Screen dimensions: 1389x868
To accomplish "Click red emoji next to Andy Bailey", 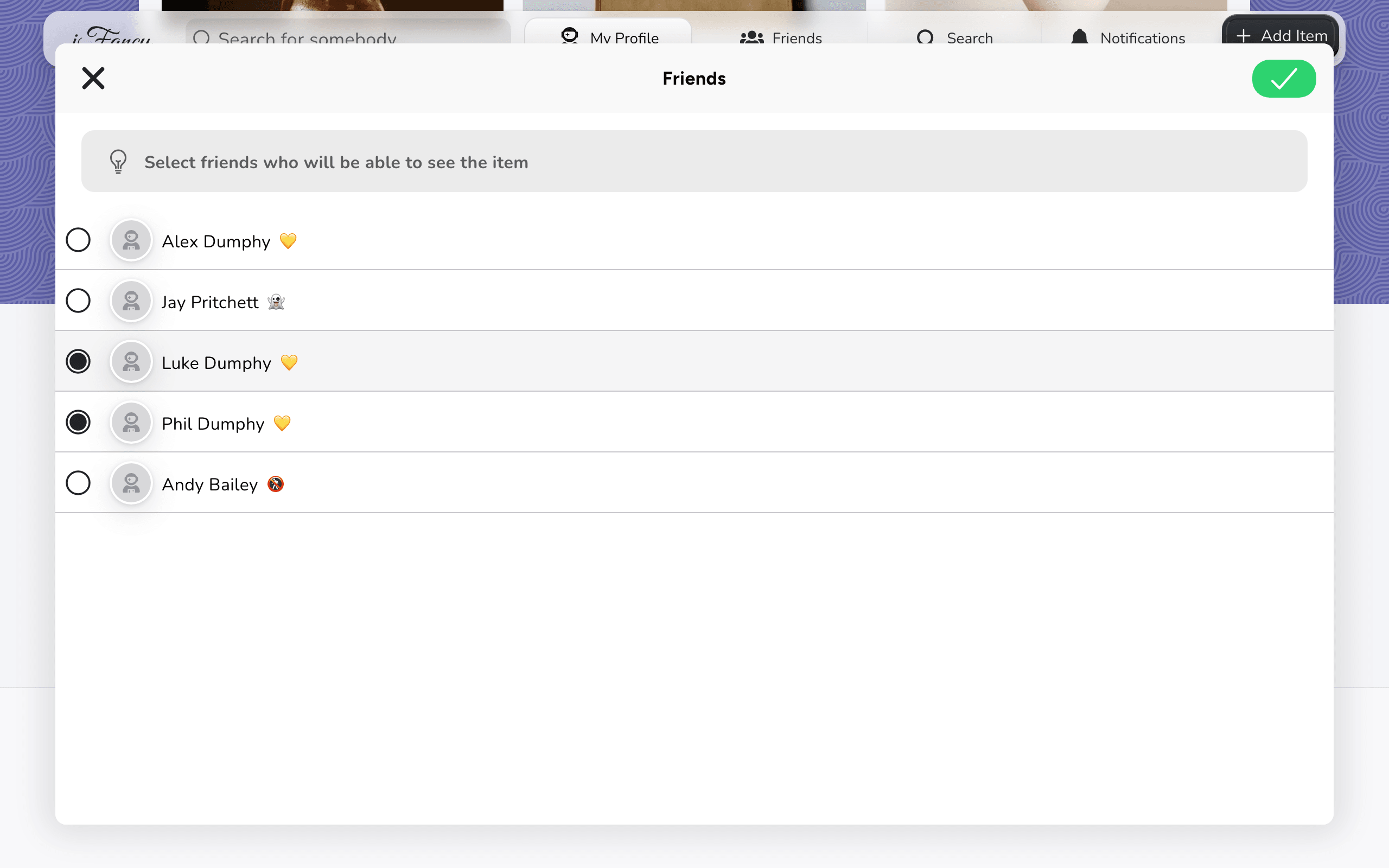I will tap(276, 484).
